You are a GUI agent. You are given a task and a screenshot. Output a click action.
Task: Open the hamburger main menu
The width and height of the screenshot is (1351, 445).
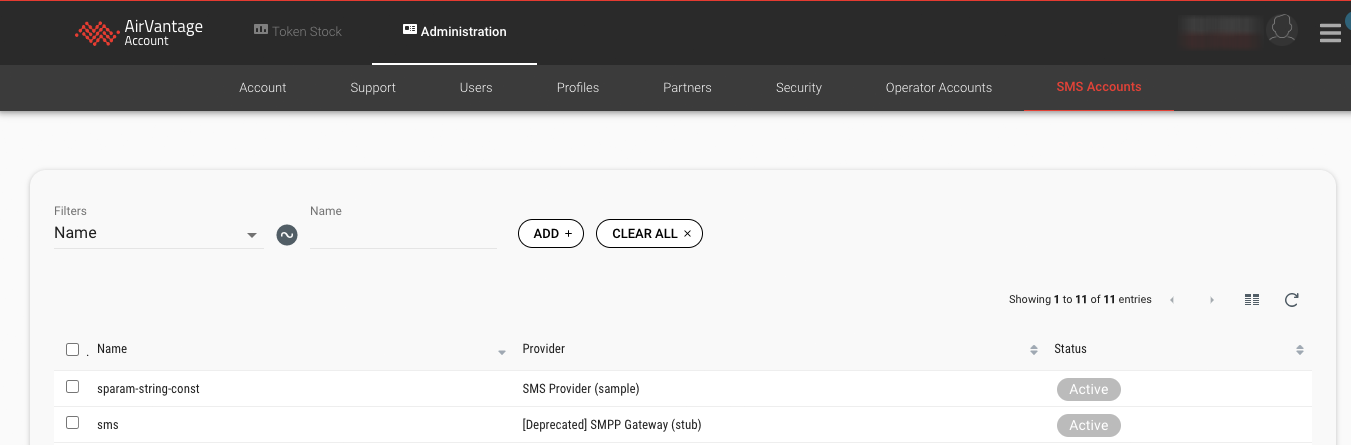click(x=1329, y=34)
